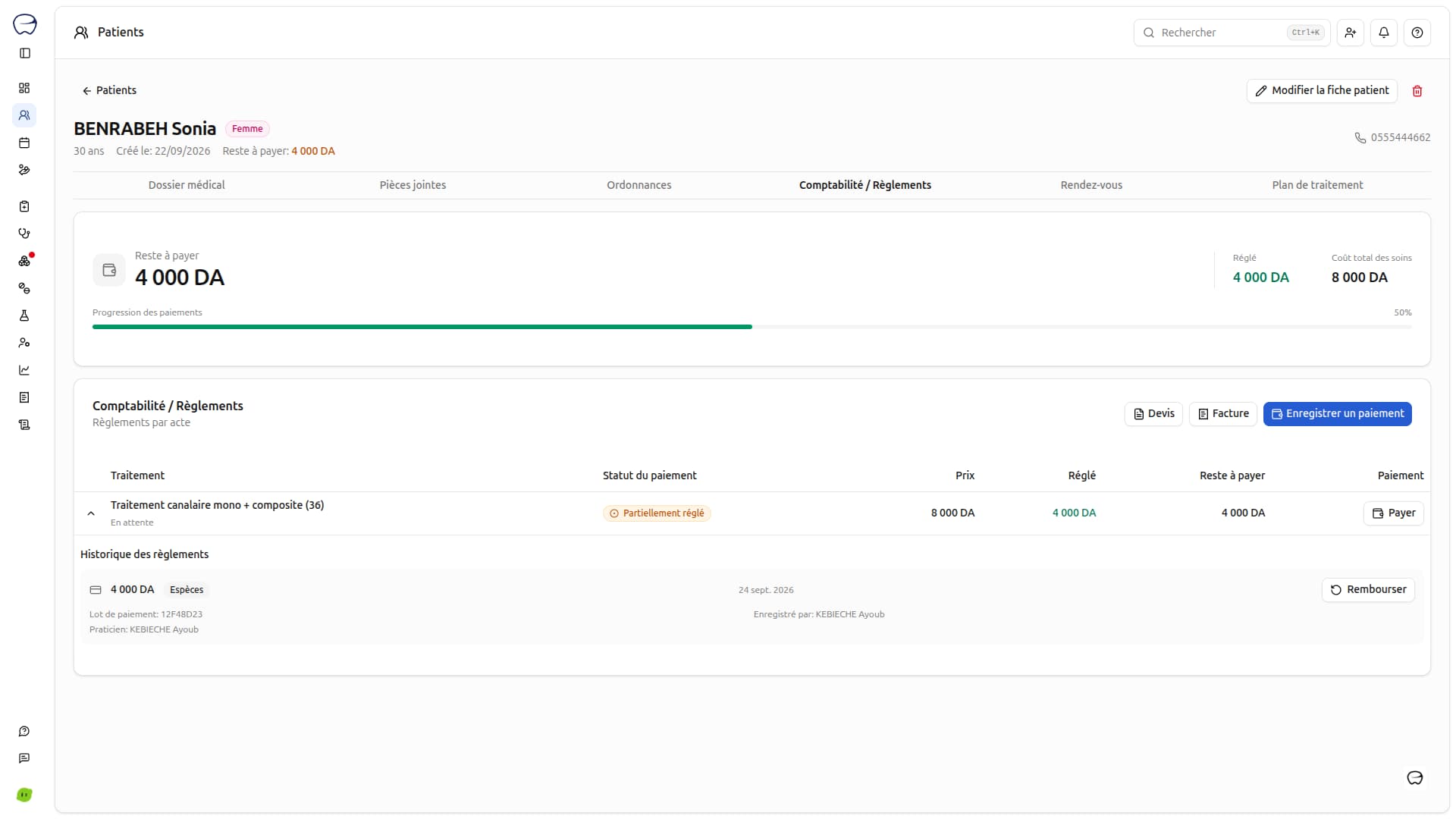Switch to Ordonnances tab
This screenshot has height=819, width=1456.
pyautogui.click(x=639, y=185)
